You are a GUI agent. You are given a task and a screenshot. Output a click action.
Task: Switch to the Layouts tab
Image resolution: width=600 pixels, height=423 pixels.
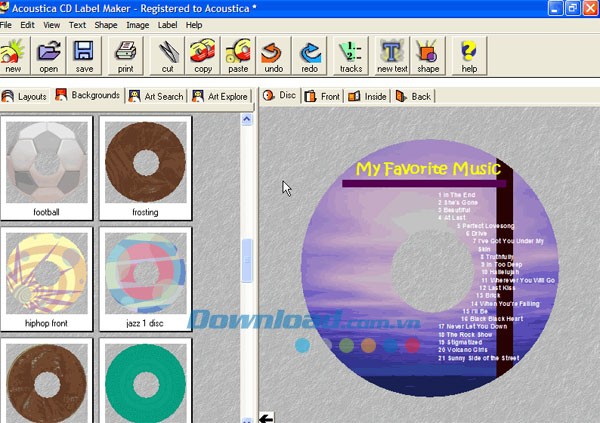25,96
